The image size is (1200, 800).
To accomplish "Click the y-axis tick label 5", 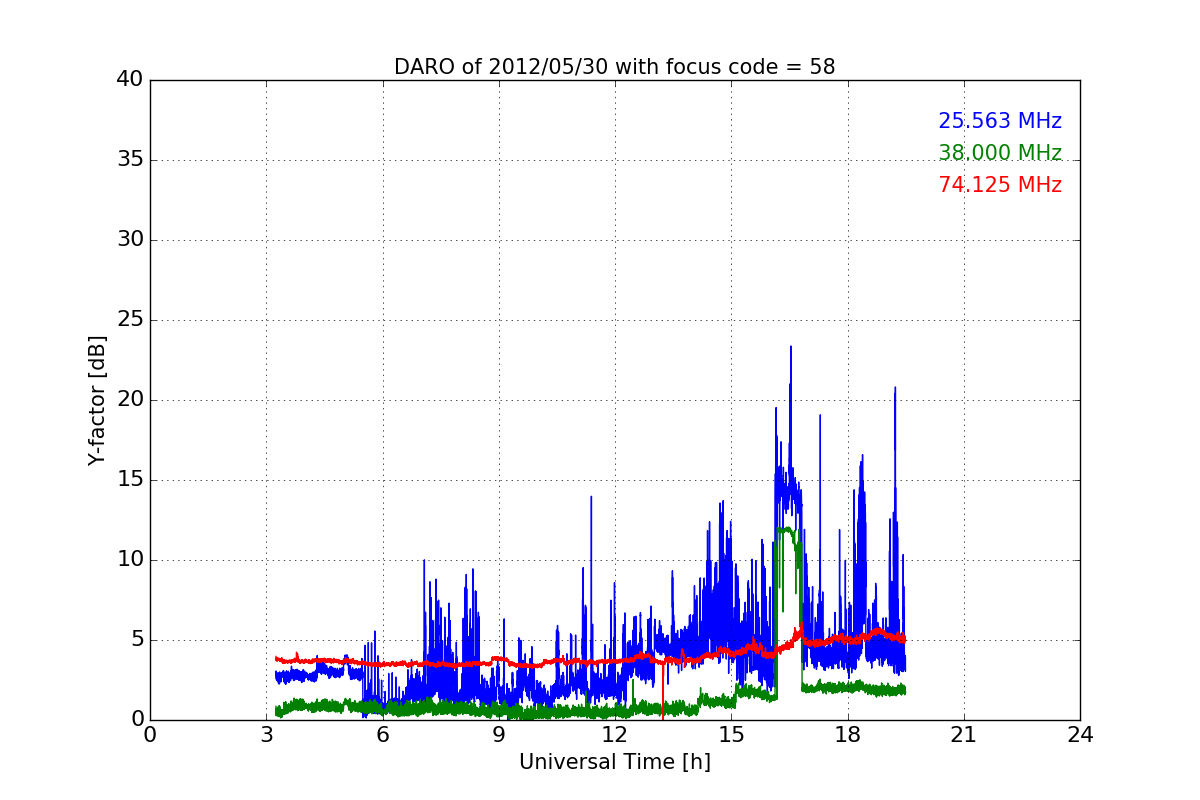I will pos(136,640).
